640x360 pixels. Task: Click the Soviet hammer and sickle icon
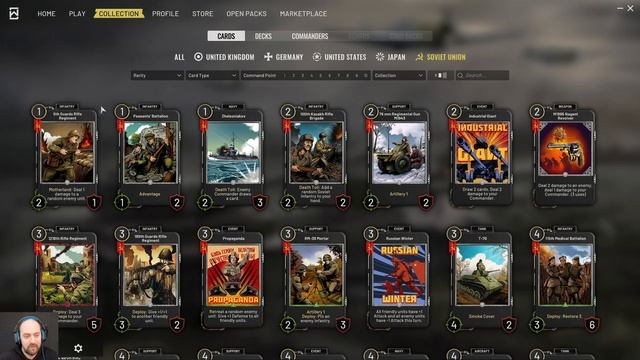tap(419, 57)
